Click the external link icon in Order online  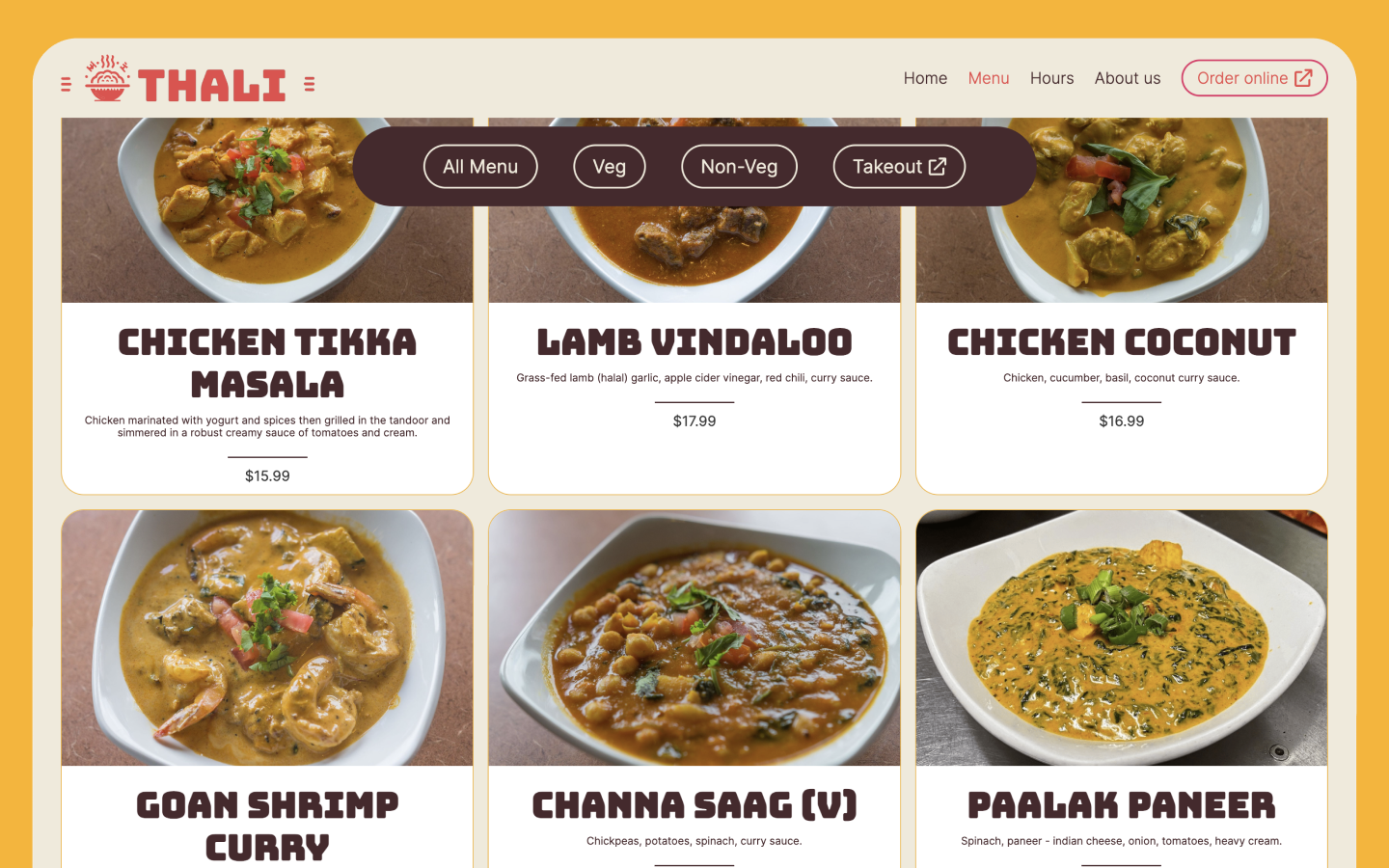coord(1303,78)
